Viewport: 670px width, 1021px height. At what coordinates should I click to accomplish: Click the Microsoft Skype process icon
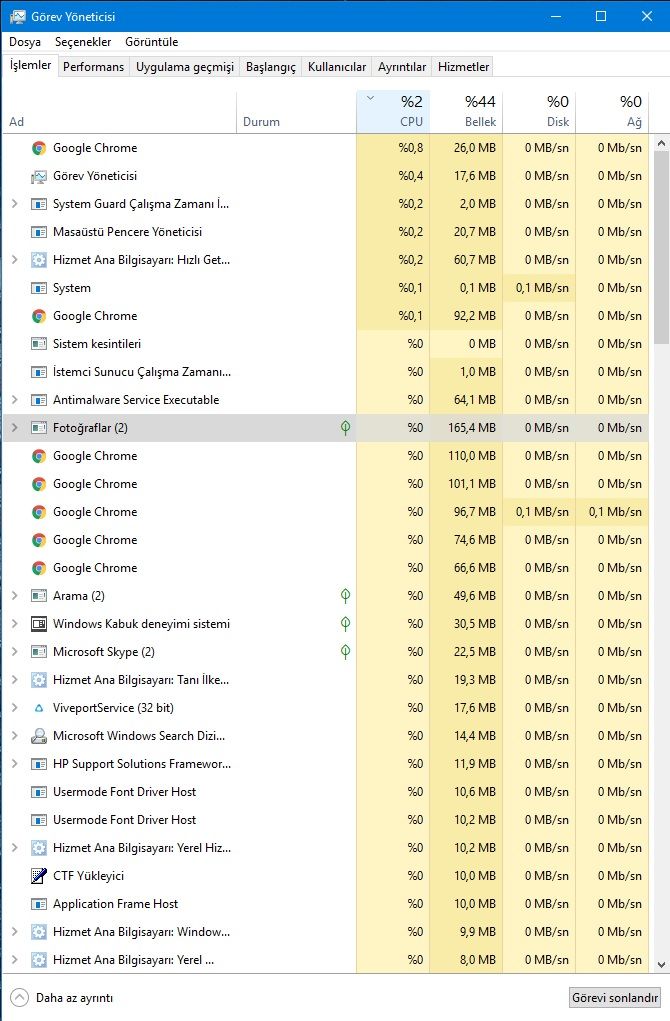click(39, 652)
